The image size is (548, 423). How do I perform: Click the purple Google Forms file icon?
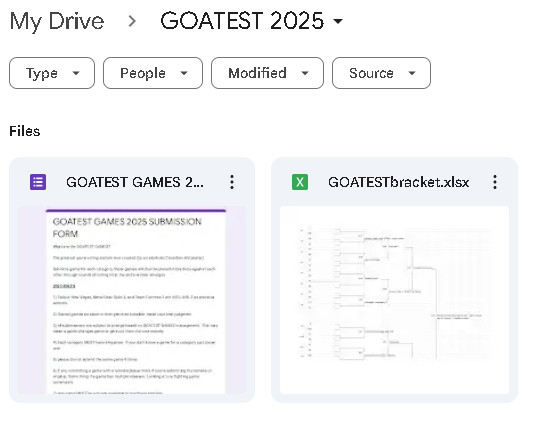pos(38,182)
